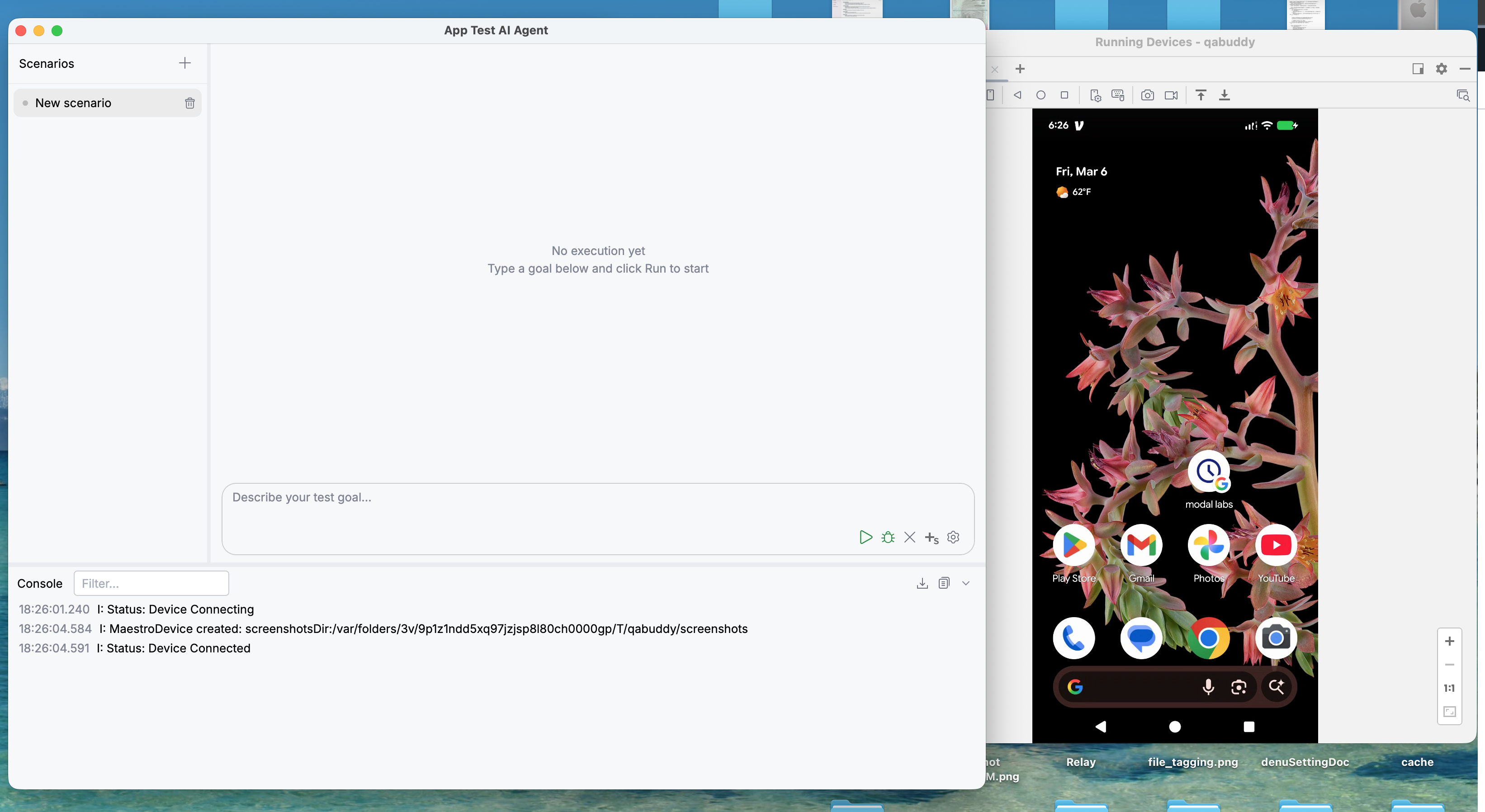
Task: Open YouTube app on phone screen
Action: pos(1276,545)
